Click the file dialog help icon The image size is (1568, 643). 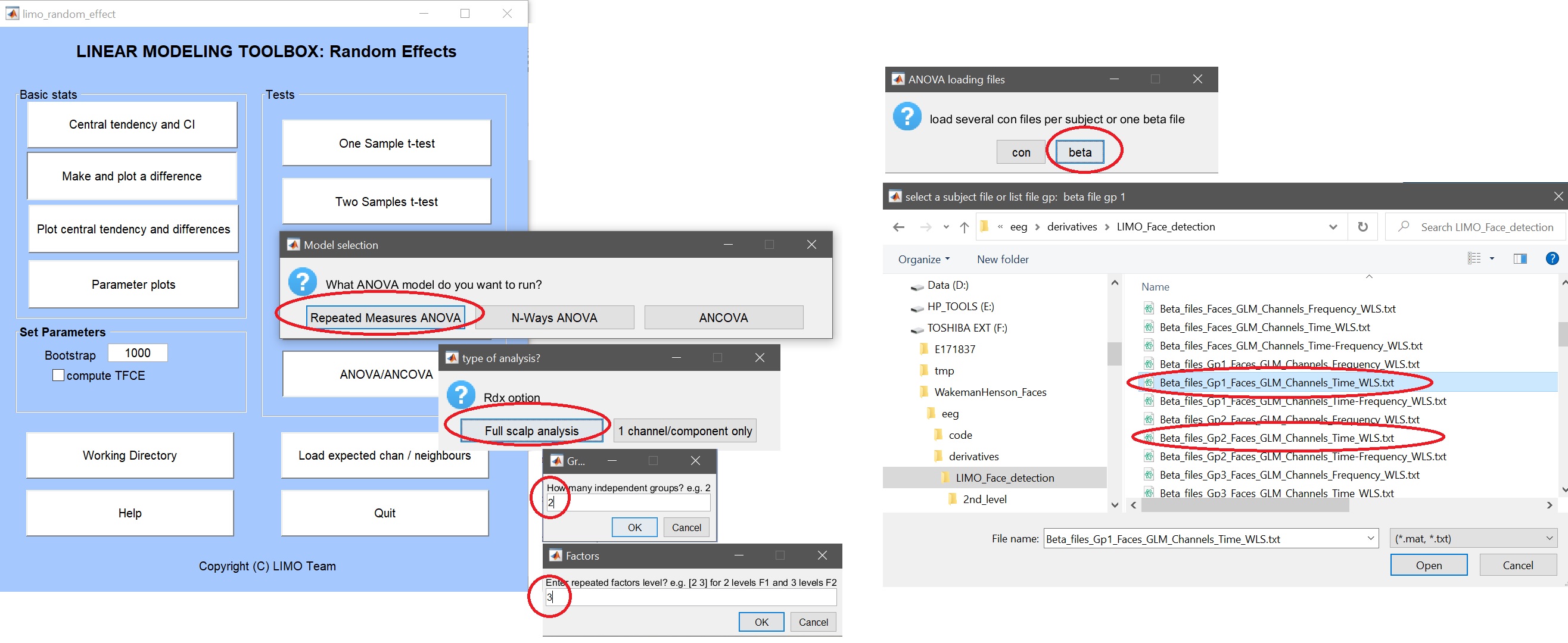point(1551,258)
